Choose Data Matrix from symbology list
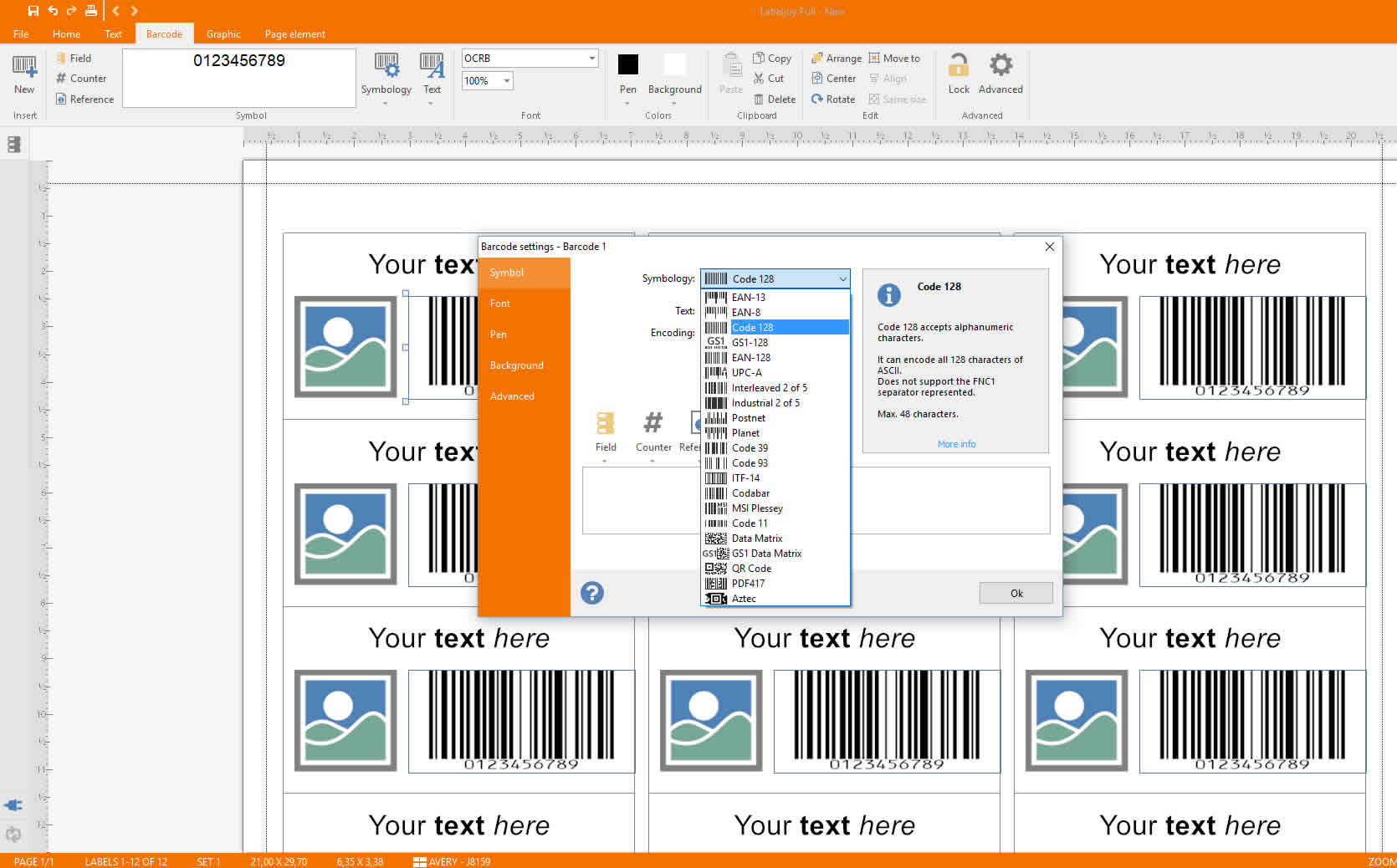This screenshot has height=868, width=1397. pos(775,538)
